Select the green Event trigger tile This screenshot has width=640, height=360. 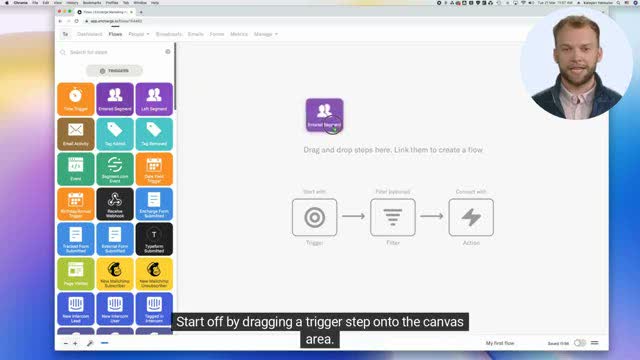pos(76,169)
